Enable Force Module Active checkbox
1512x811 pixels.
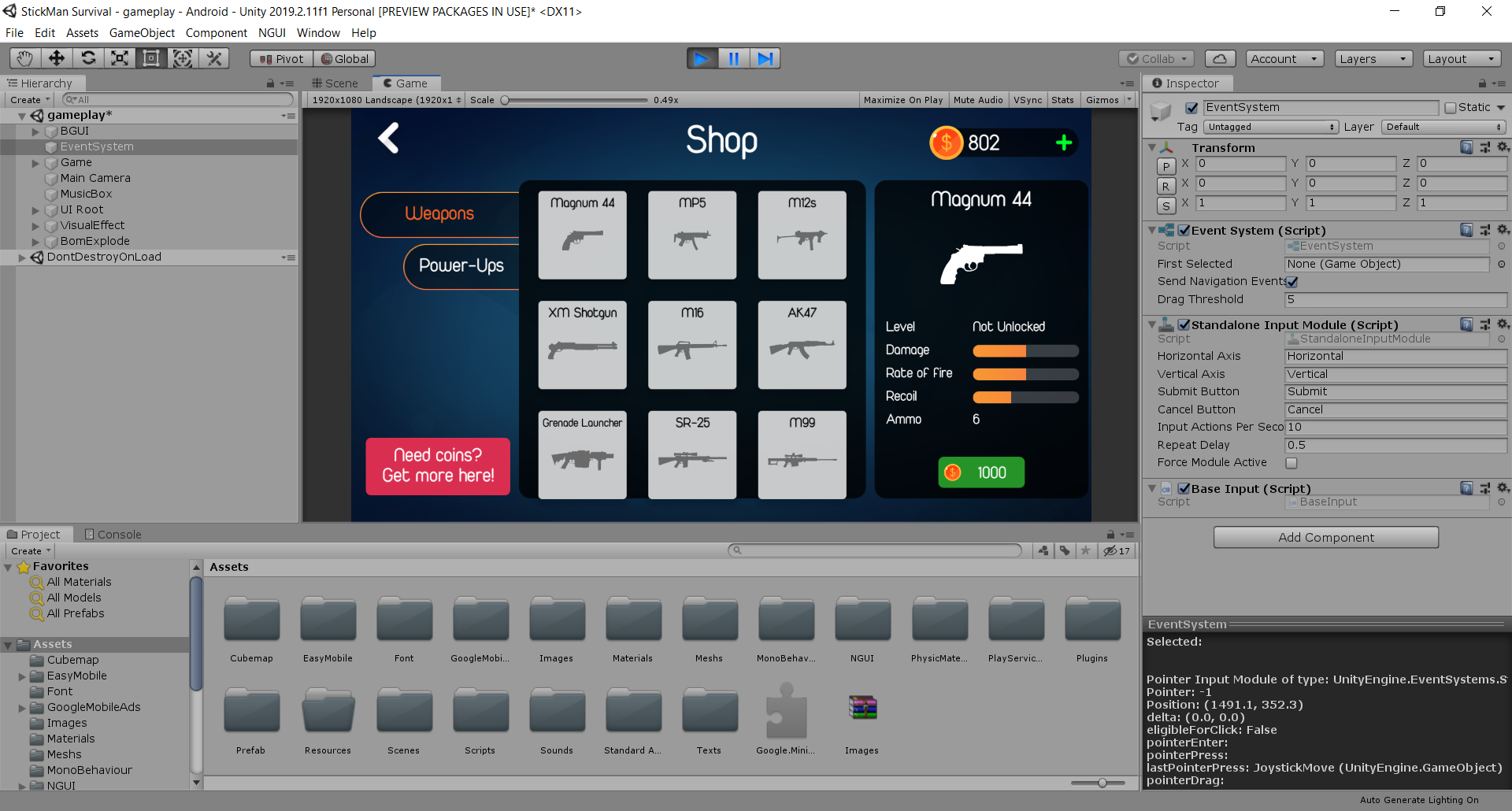pos(1291,463)
